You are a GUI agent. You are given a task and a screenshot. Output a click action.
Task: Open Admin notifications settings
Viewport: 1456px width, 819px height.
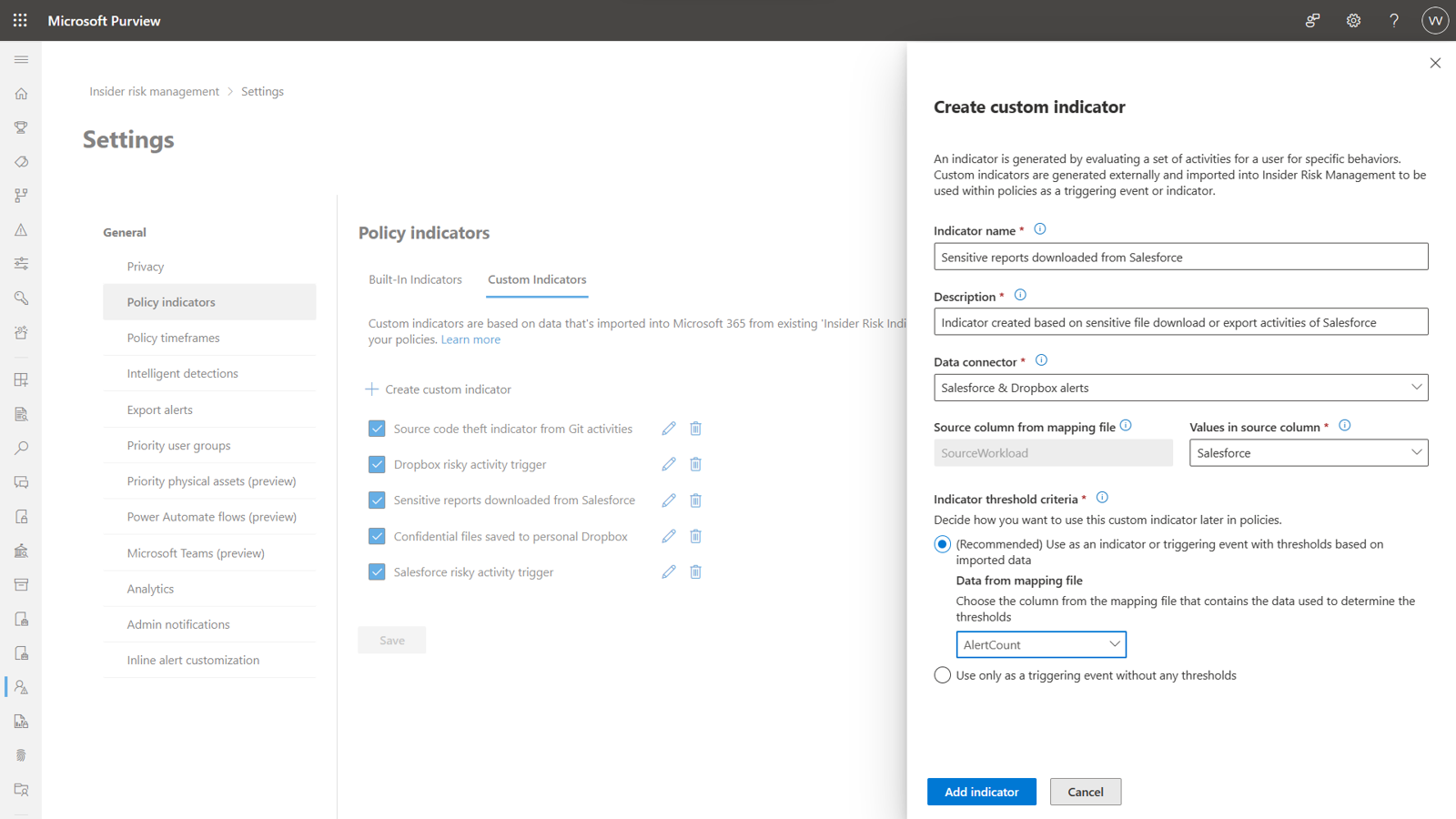click(x=209, y=624)
